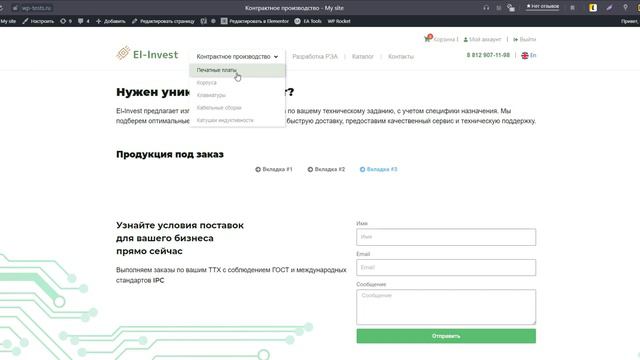Image resolution: width=640 pixels, height=360 pixels.
Task: Open EA Tools in the admin bar
Action: [x=312, y=21]
